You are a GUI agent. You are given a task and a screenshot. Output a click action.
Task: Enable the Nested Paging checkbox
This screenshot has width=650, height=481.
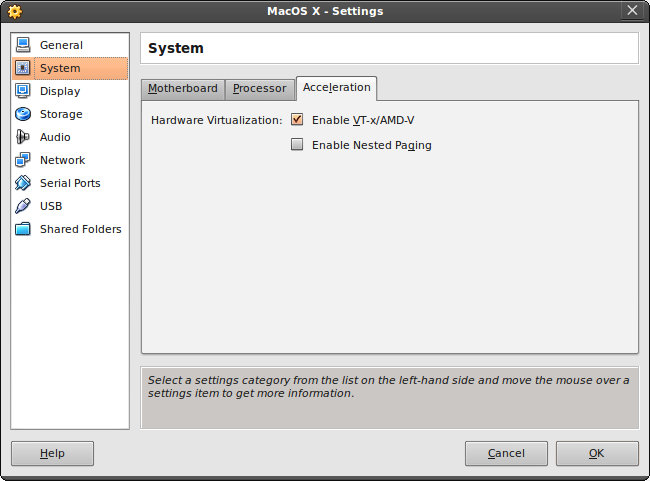pyautogui.click(x=297, y=145)
